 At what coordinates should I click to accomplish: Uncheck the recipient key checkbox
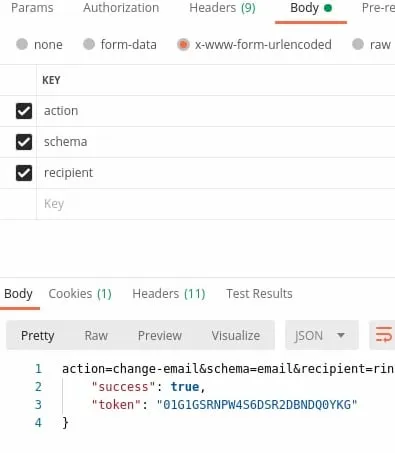point(24,173)
